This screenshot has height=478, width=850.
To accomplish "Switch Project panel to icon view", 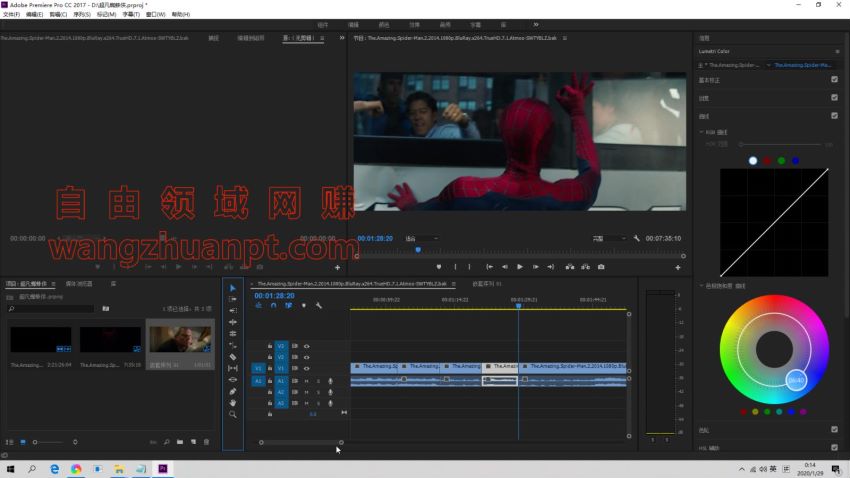I will [23, 442].
